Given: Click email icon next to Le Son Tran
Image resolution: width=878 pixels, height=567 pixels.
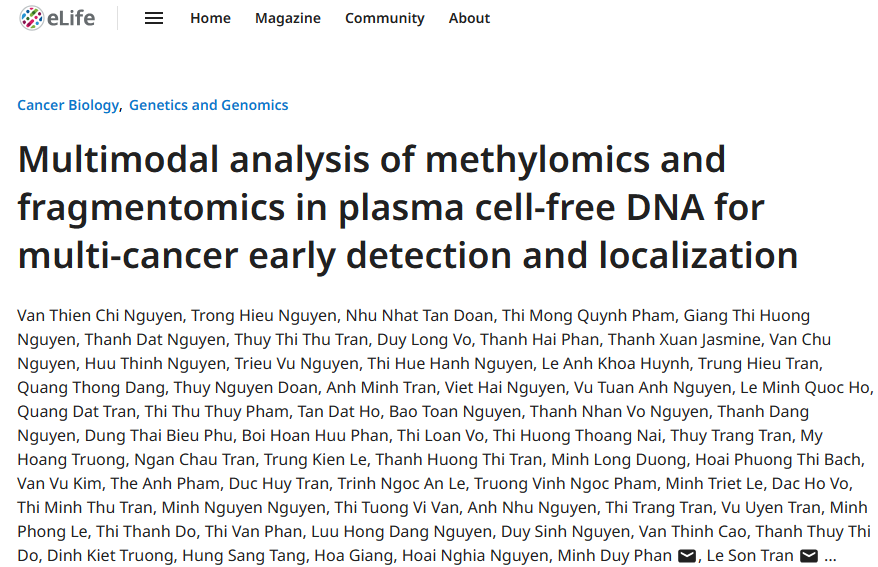Looking at the screenshot, I should pos(809,556).
